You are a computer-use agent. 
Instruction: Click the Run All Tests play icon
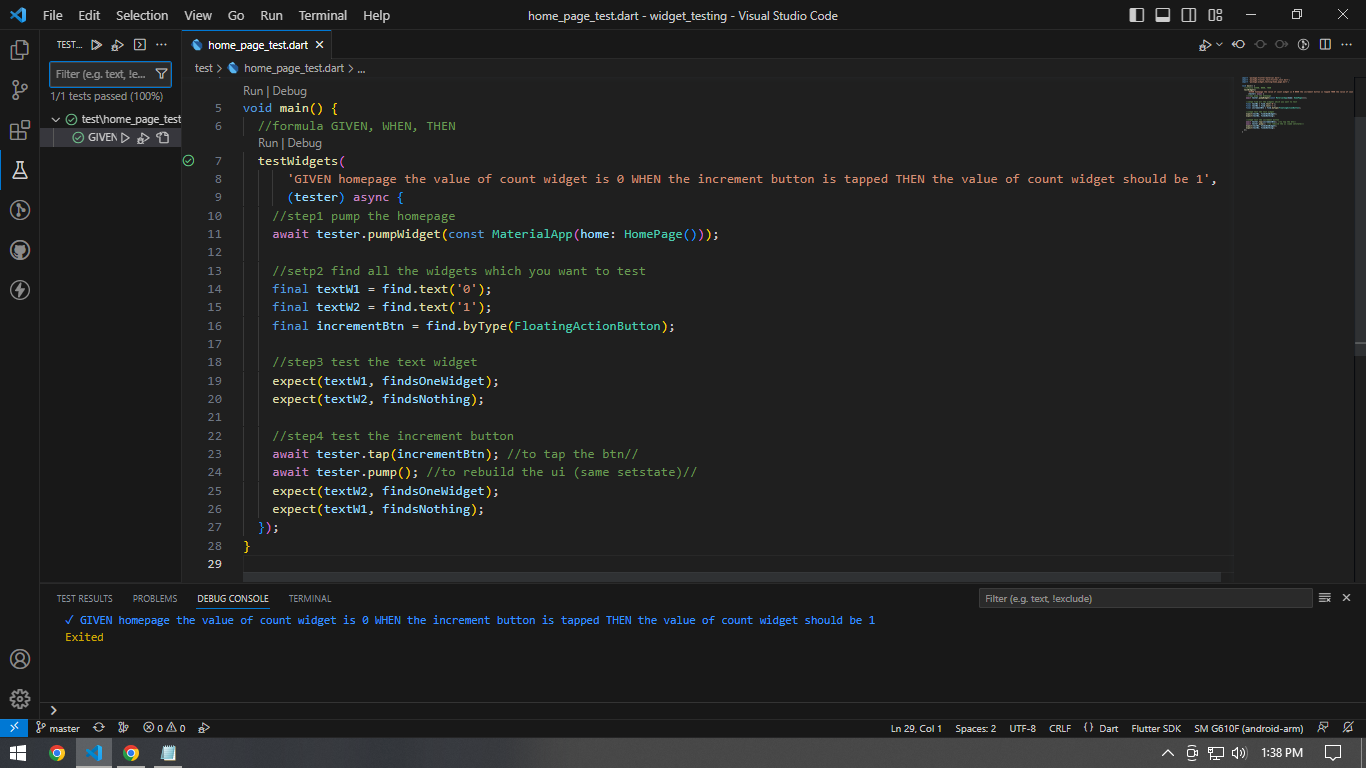click(x=94, y=44)
